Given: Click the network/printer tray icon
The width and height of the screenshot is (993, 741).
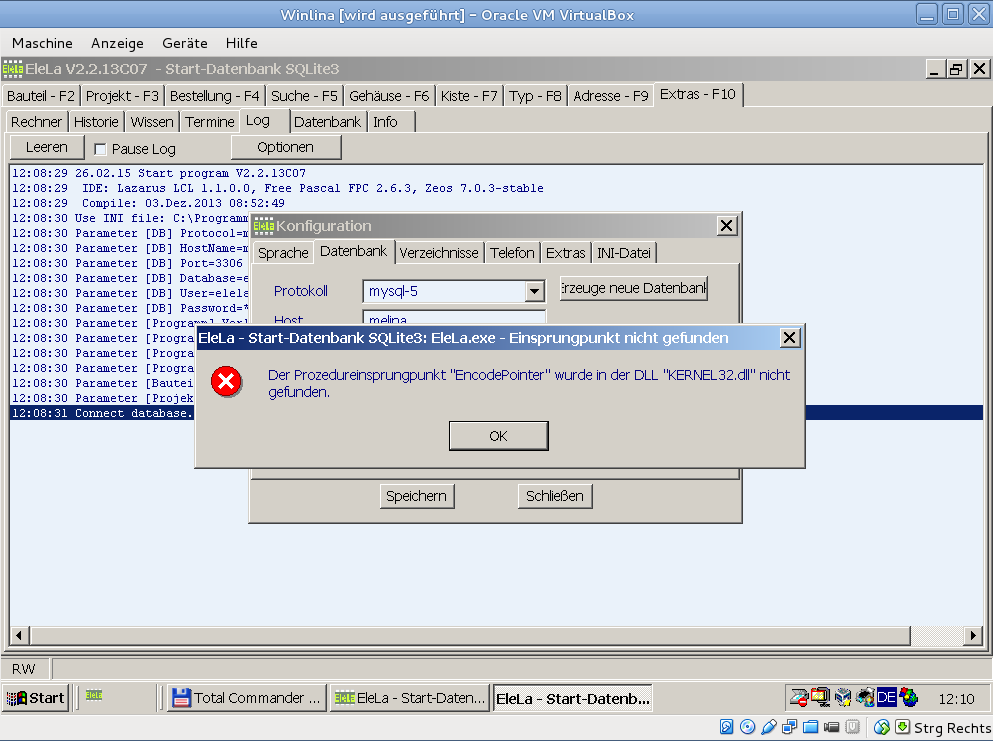Looking at the screenshot, I should tap(864, 697).
